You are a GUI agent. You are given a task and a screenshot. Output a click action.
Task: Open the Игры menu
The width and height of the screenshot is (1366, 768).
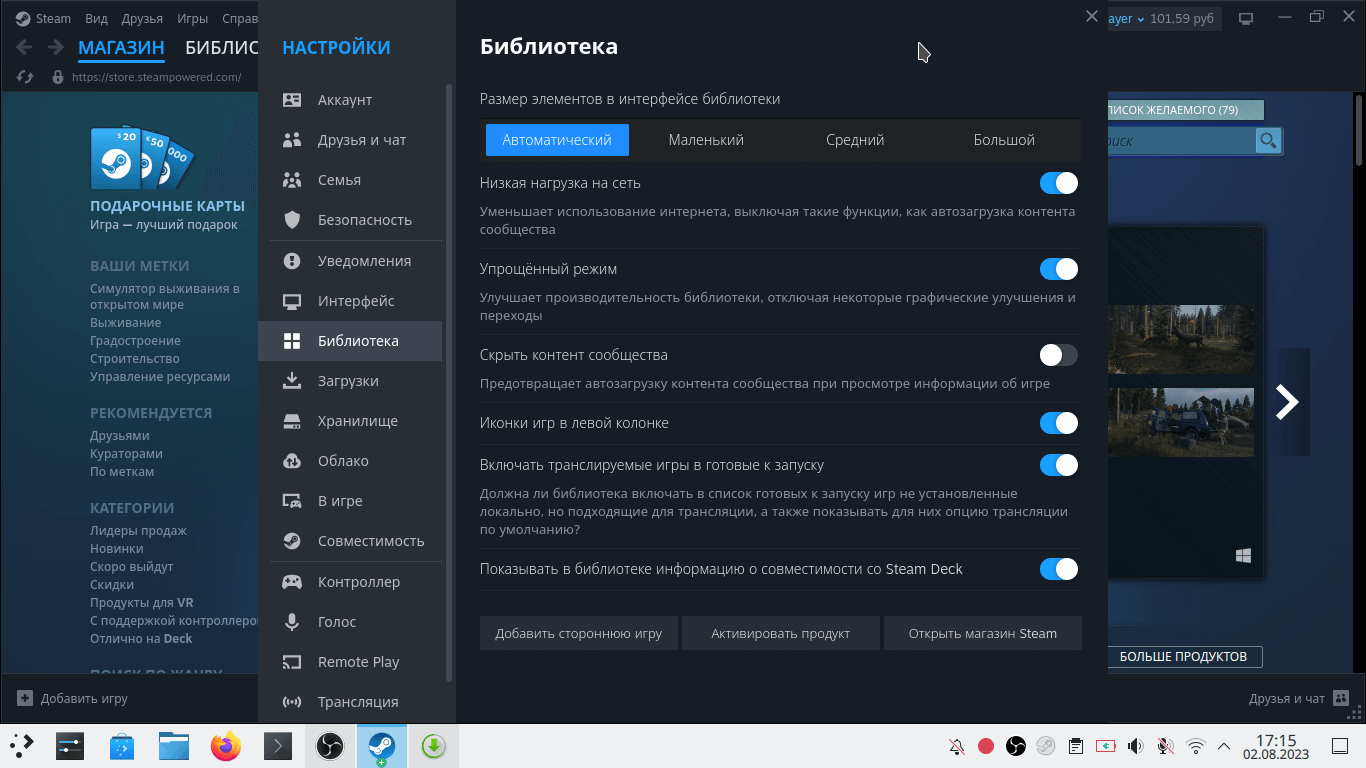pos(192,19)
